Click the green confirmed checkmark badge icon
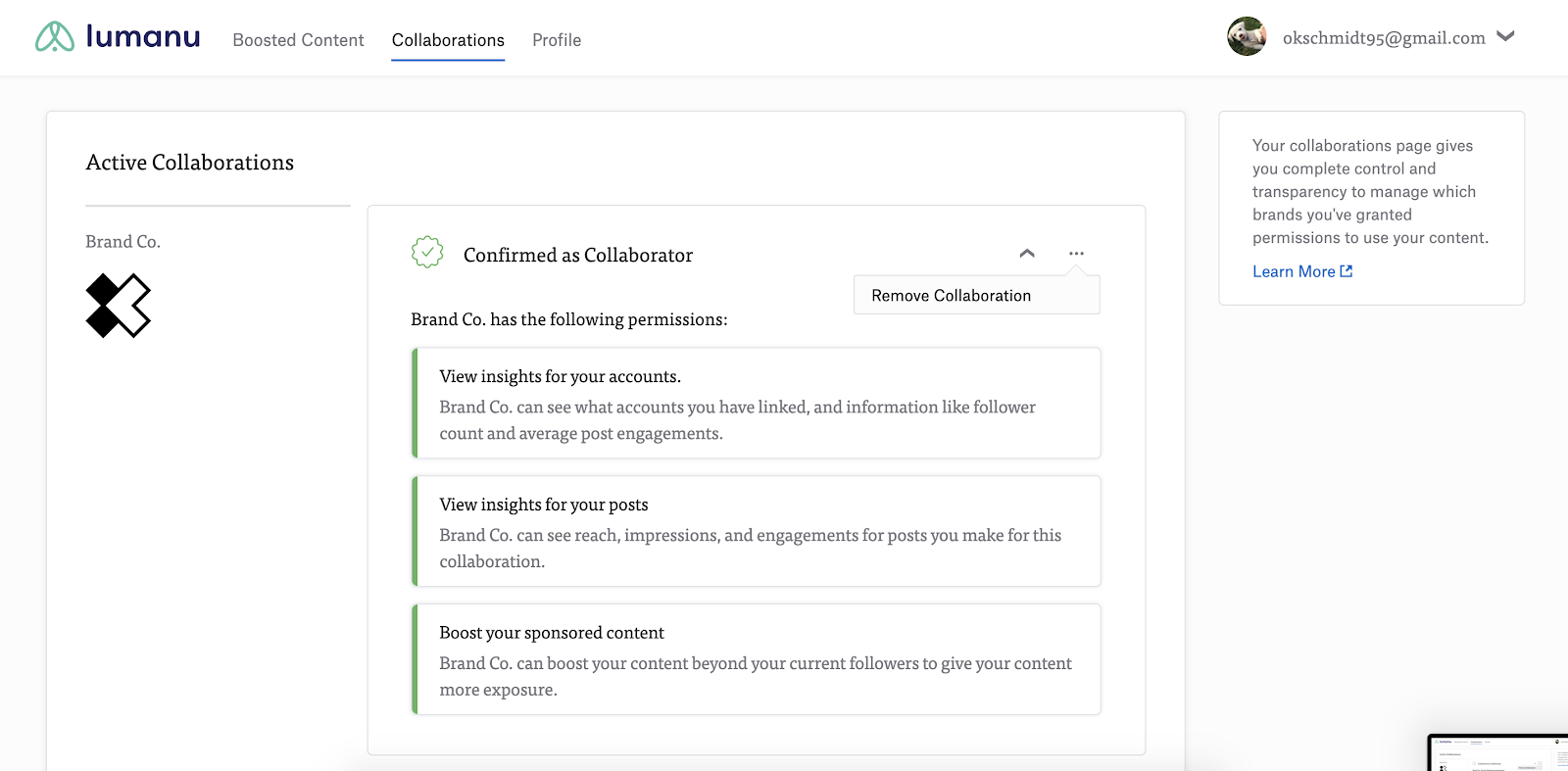1568x771 pixels. [427, 253]
